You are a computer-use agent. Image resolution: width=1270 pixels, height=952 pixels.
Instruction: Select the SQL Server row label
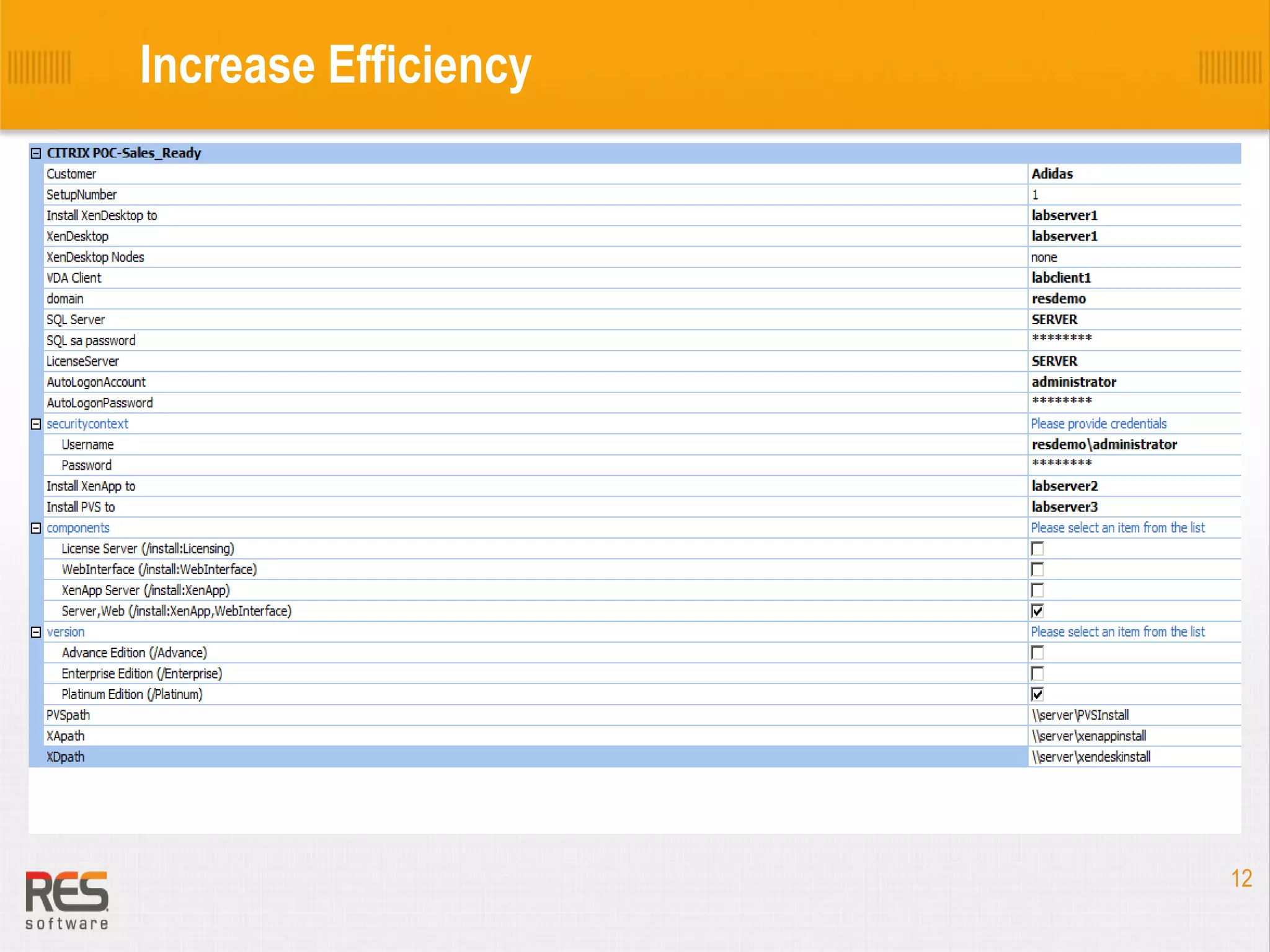coord(76,320)
